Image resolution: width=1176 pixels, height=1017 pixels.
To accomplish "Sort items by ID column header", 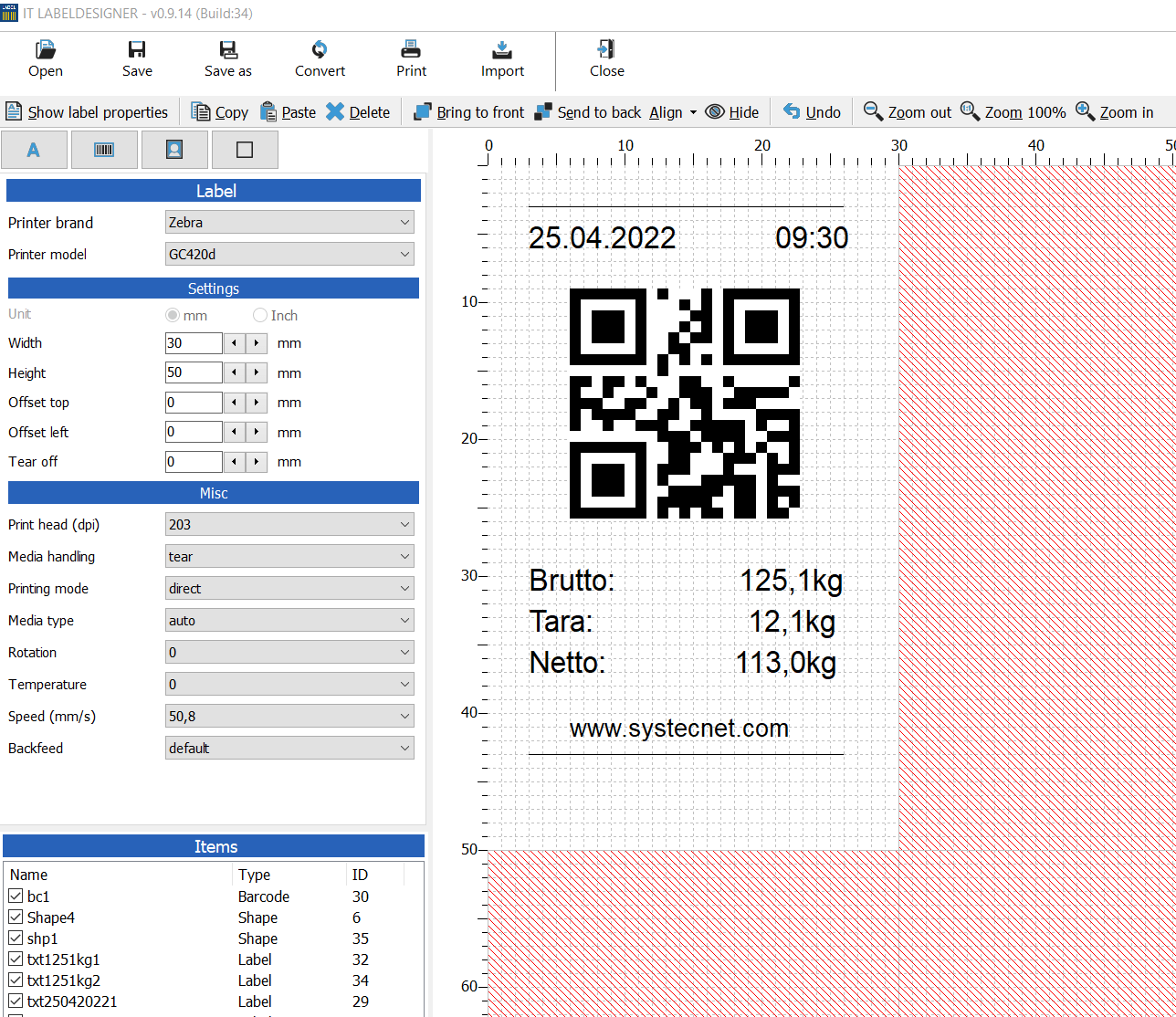I will point(374,875).
